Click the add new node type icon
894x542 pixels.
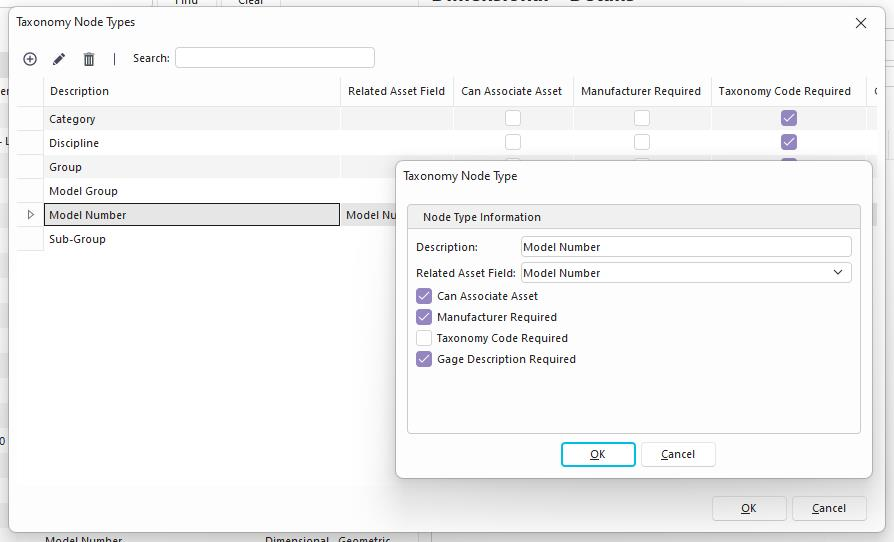(30, 59)
